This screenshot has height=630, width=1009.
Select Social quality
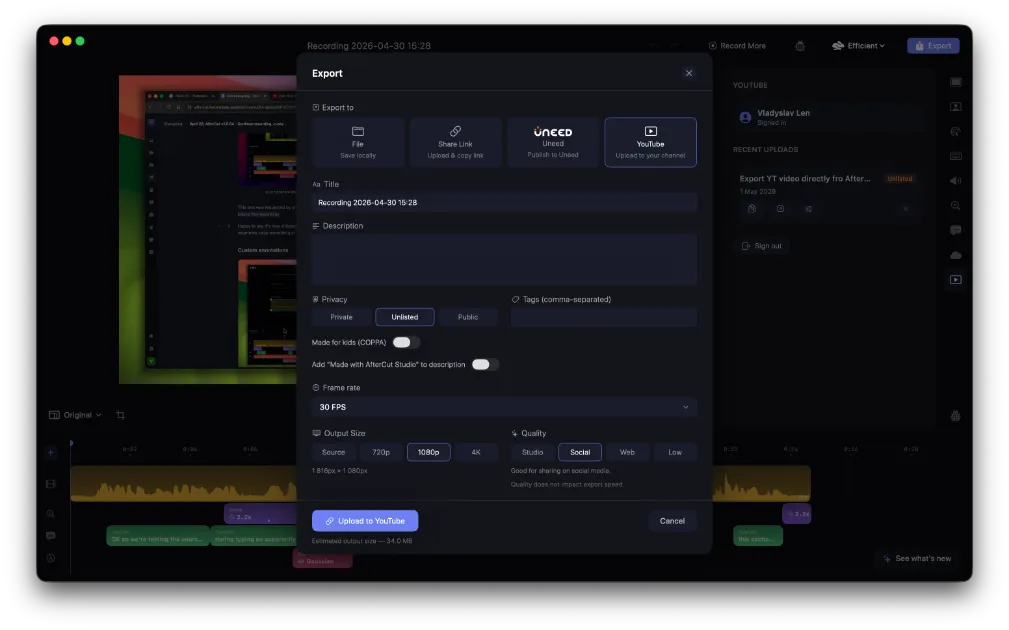(580, 452)
